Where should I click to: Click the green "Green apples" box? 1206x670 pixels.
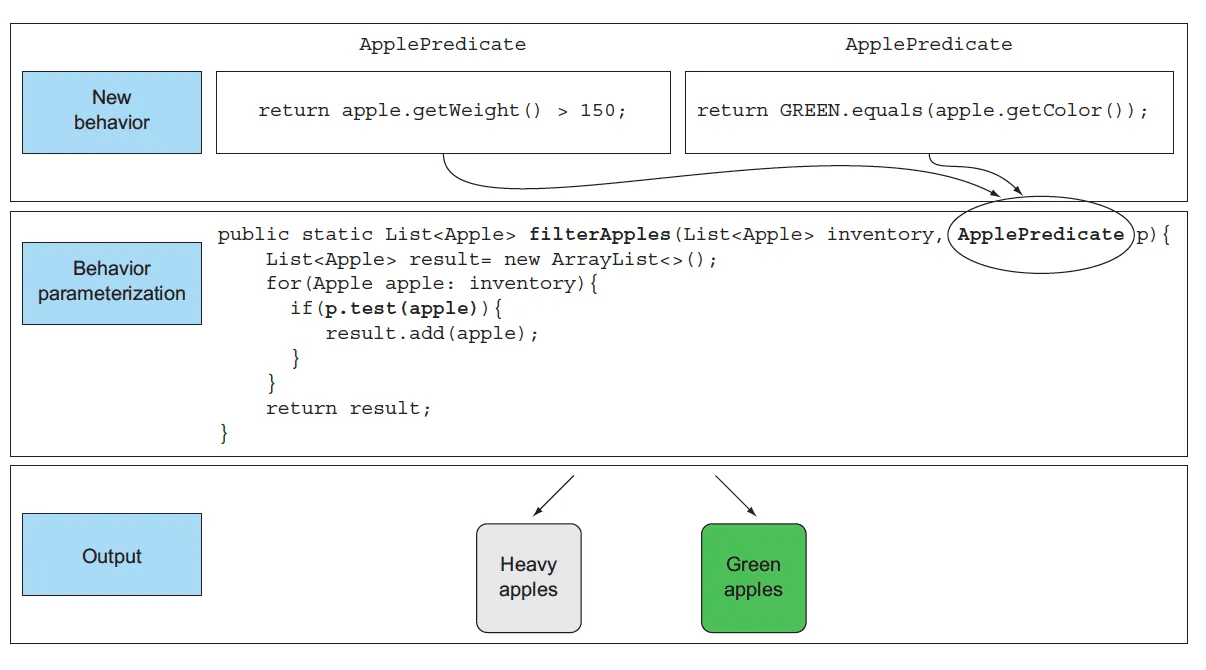click(753, 578)
